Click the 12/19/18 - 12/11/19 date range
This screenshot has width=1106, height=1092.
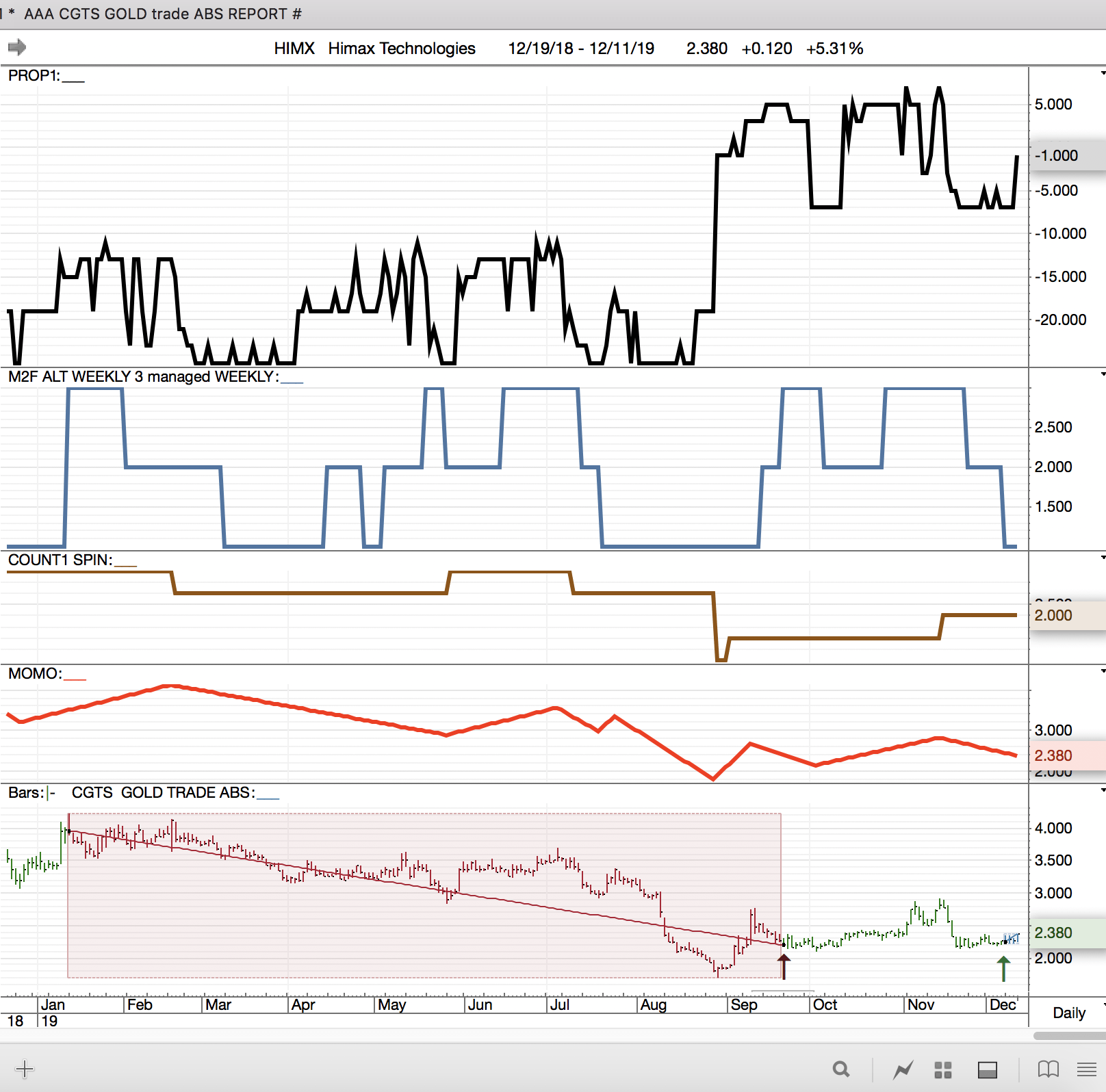[580, 49]
